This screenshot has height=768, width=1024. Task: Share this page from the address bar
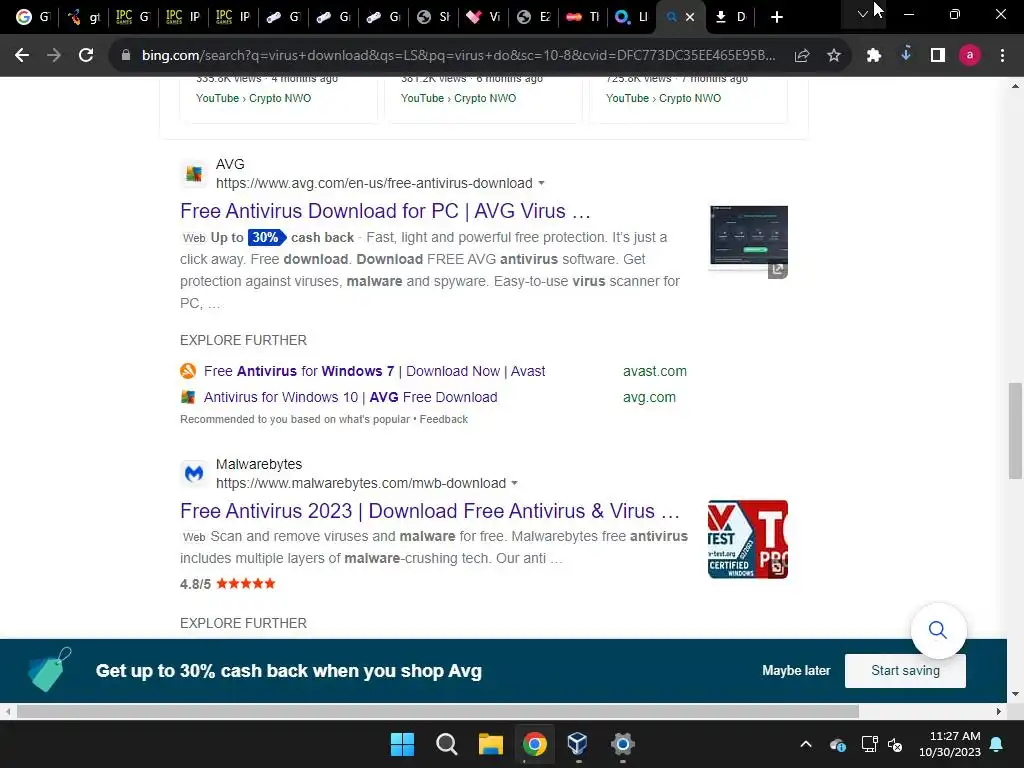point(802,56)
